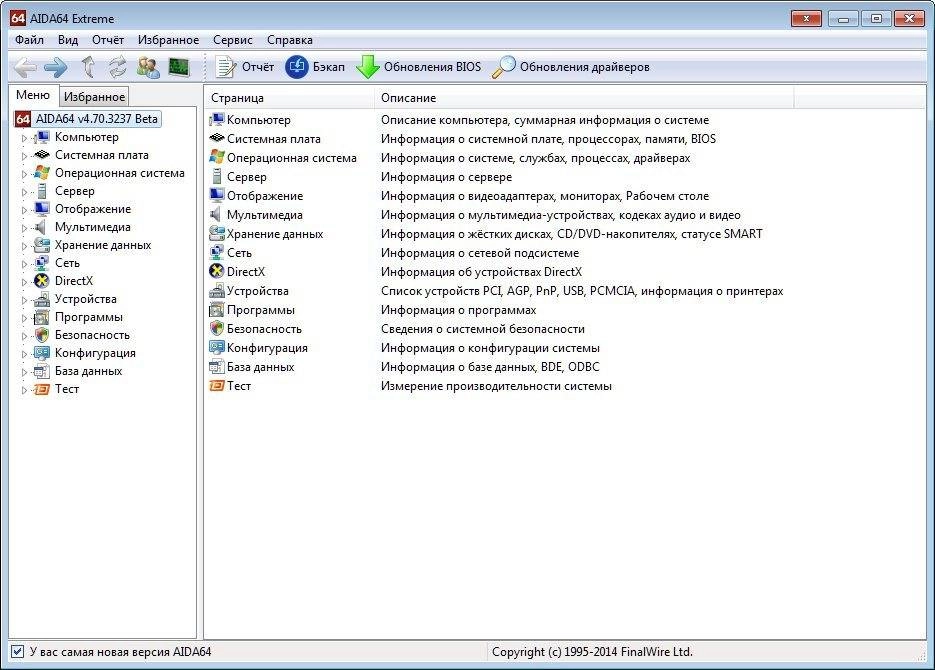Click the База данных icon in page list
The height and width of the screenshot is (670, 935).
[x=216, y=367]
